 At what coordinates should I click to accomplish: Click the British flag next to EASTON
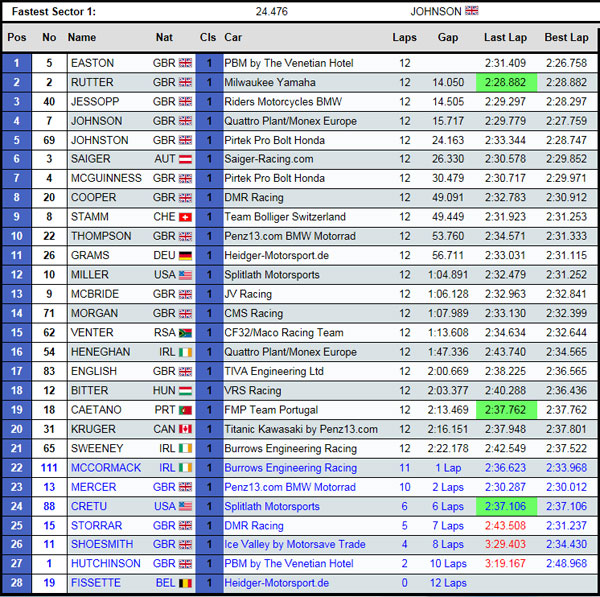tap(185, 63)
